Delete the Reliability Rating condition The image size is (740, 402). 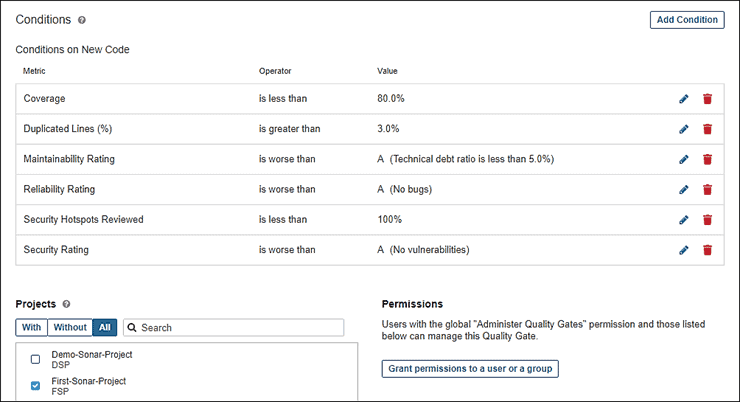[707, 189]
